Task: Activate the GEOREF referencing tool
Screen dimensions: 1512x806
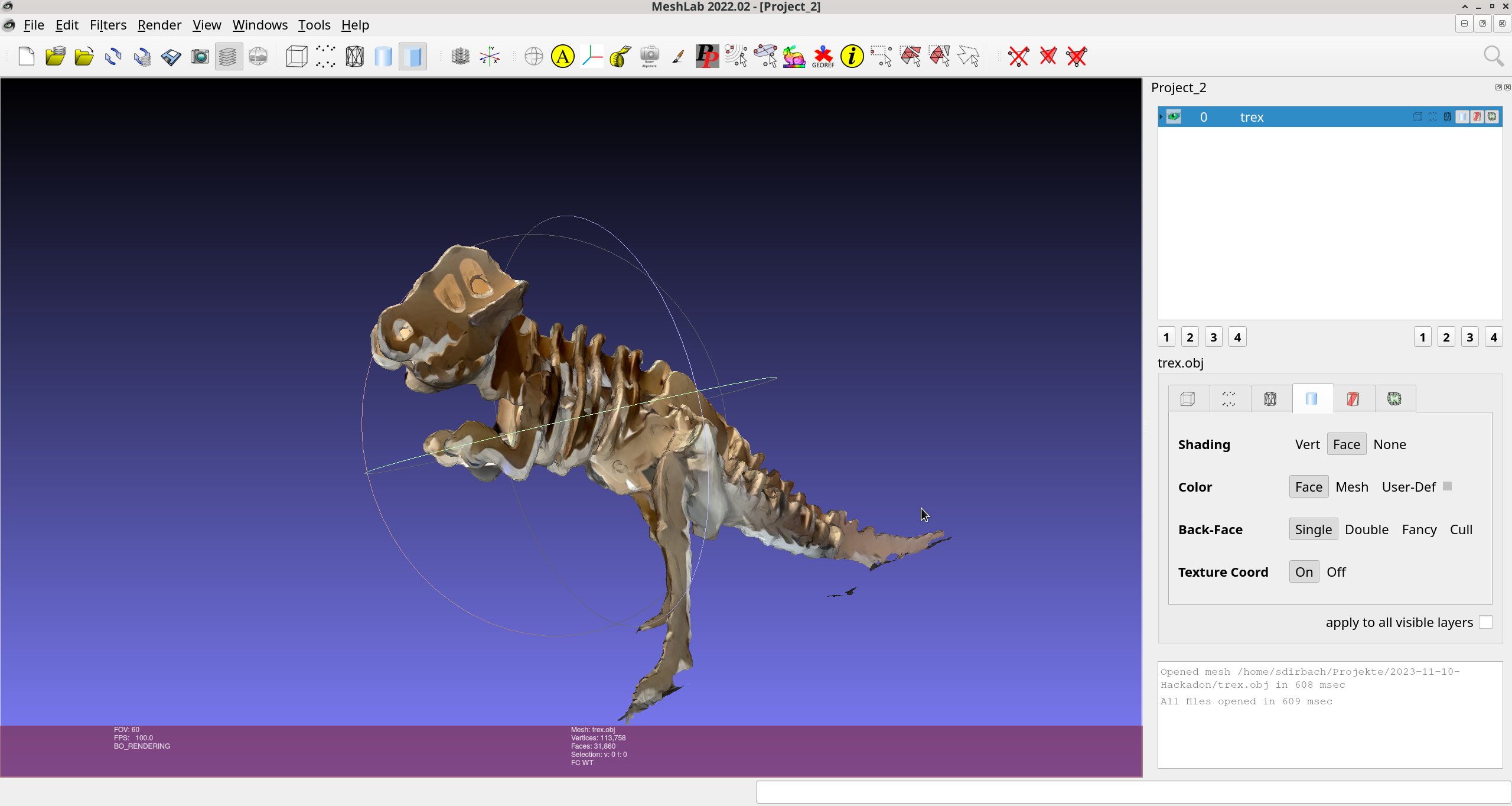Action: (x=823, y=57)
